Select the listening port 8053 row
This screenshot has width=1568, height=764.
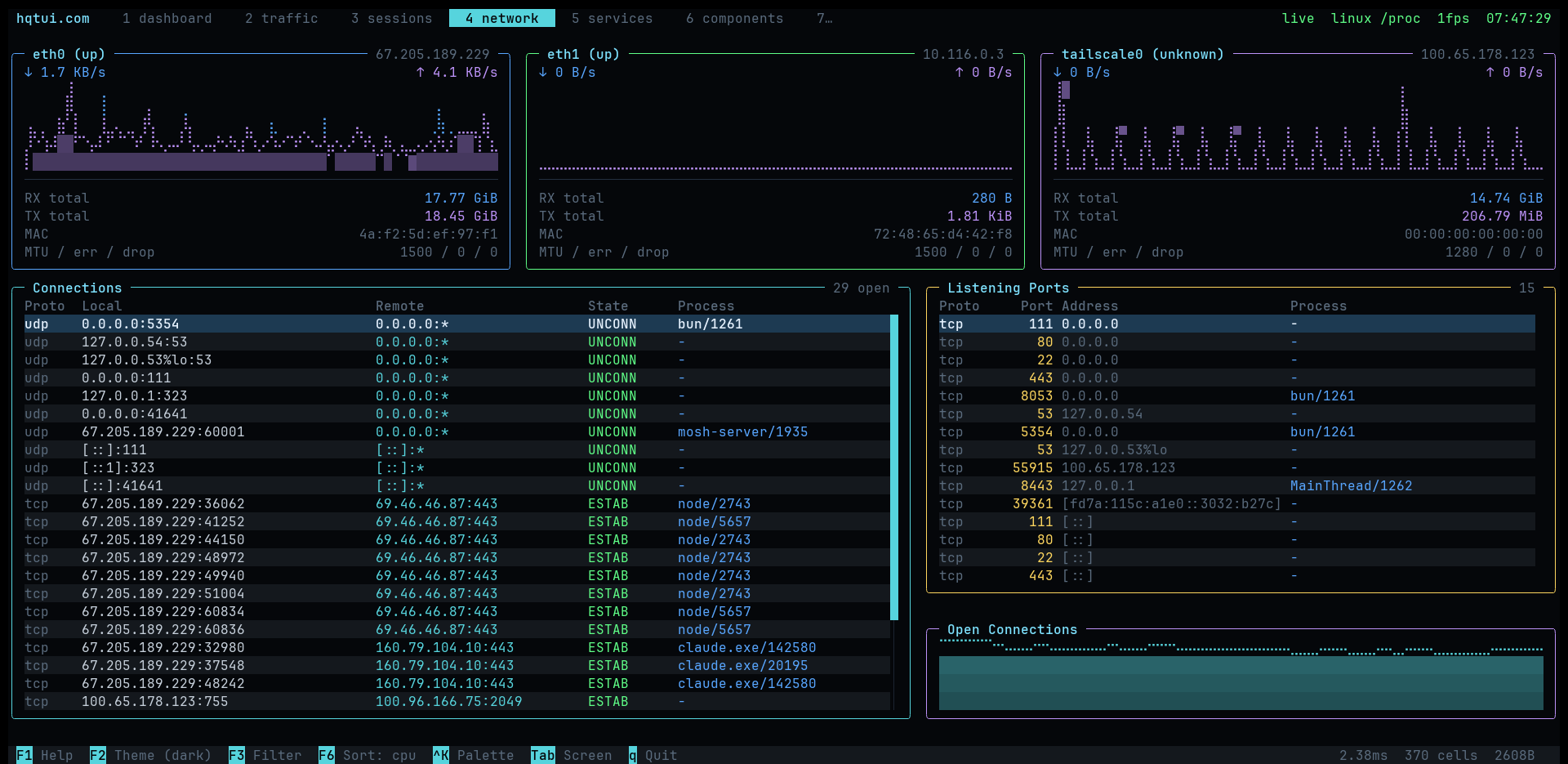point(1237,395)
